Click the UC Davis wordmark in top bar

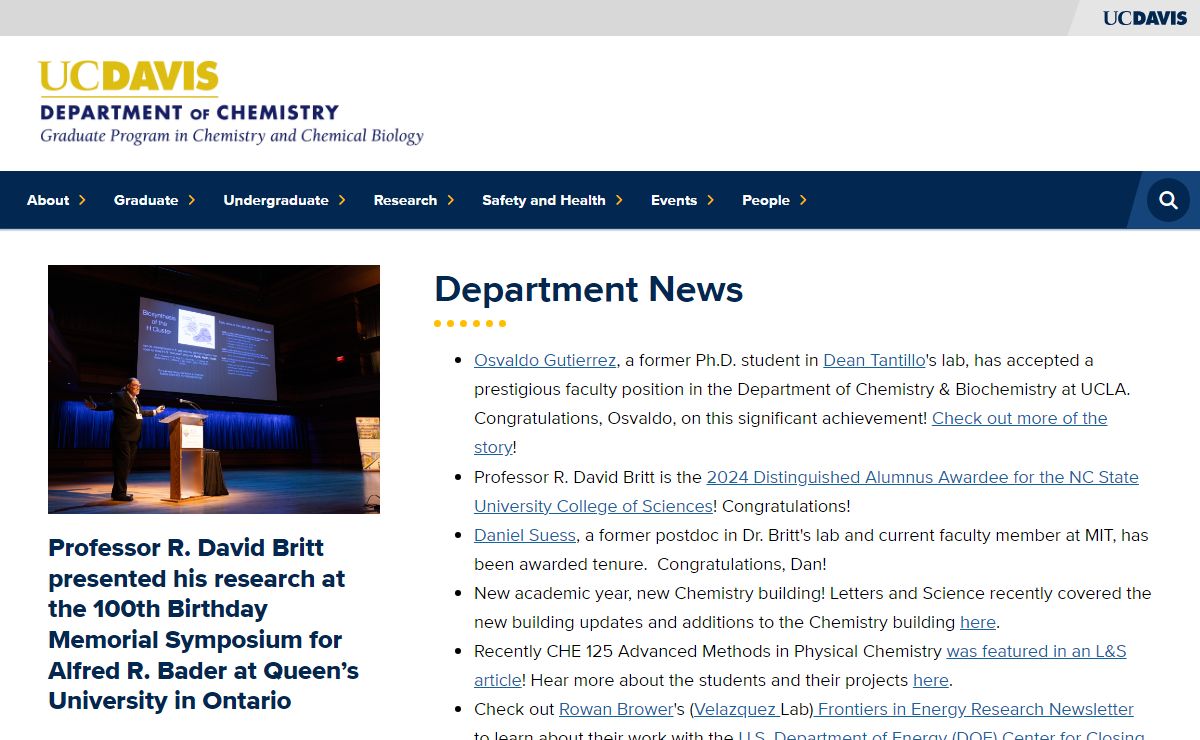pos(1145,18)
